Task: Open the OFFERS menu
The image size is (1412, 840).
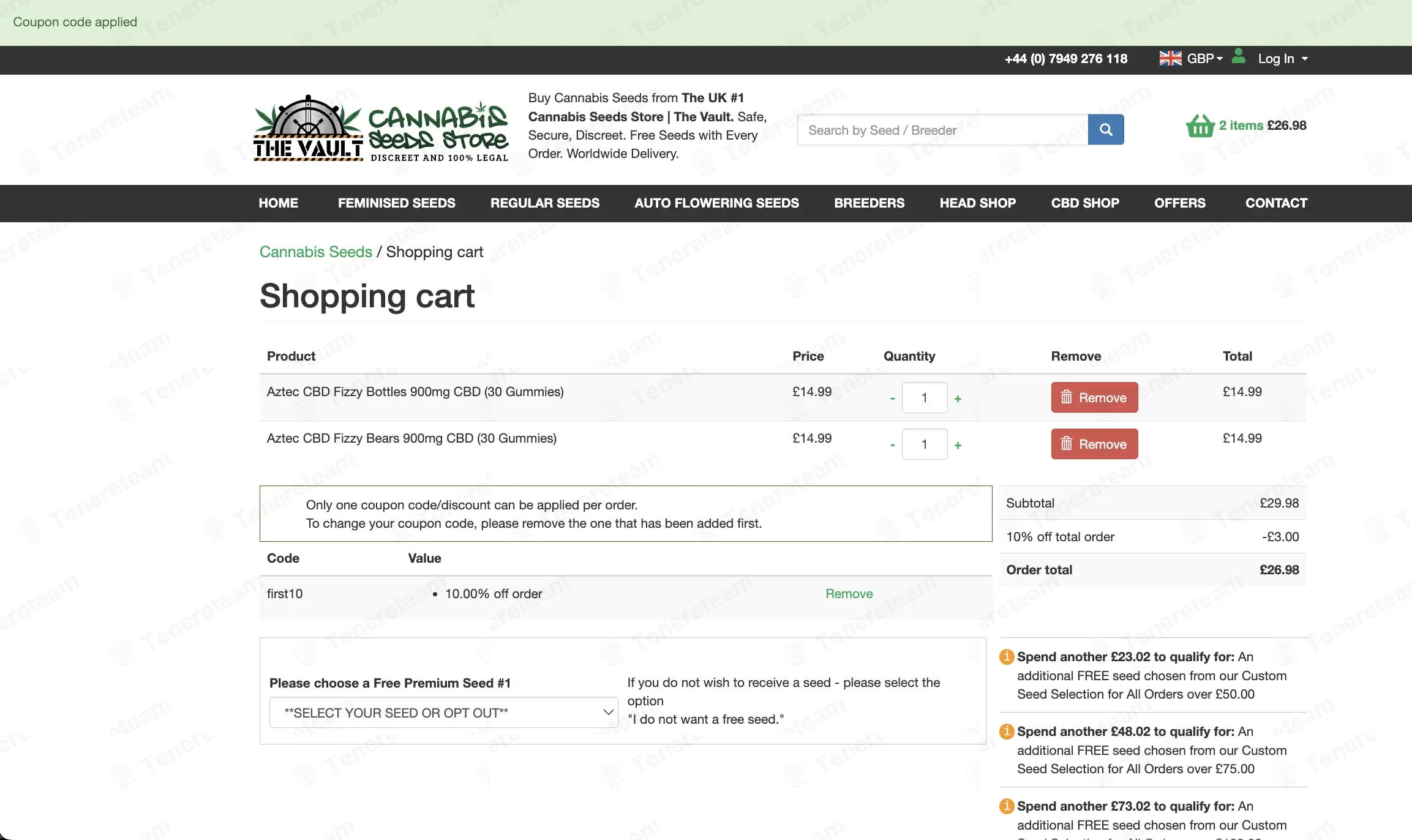Action: (1179, 203)
